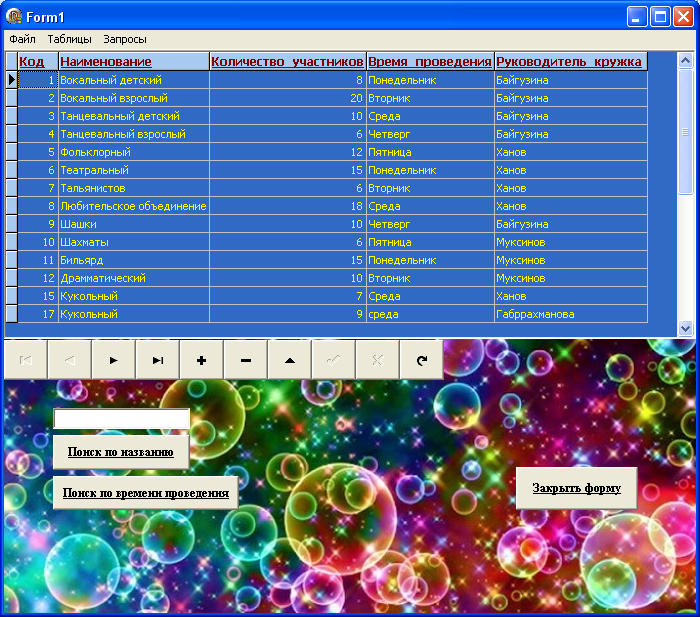Select Кукольный cell in row 17
This screenshot has width=700, height=617.
pyautogui.click(x=134, y=314)
